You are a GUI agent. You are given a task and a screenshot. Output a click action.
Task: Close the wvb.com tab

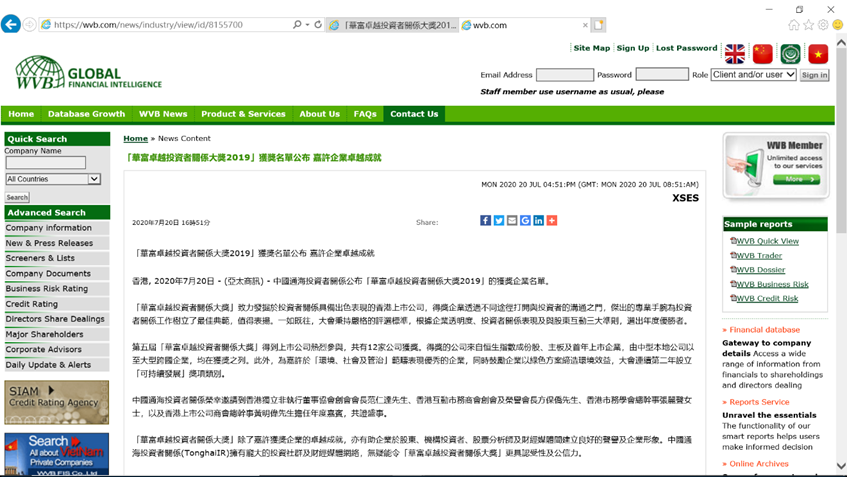click(x=585, y=25)
